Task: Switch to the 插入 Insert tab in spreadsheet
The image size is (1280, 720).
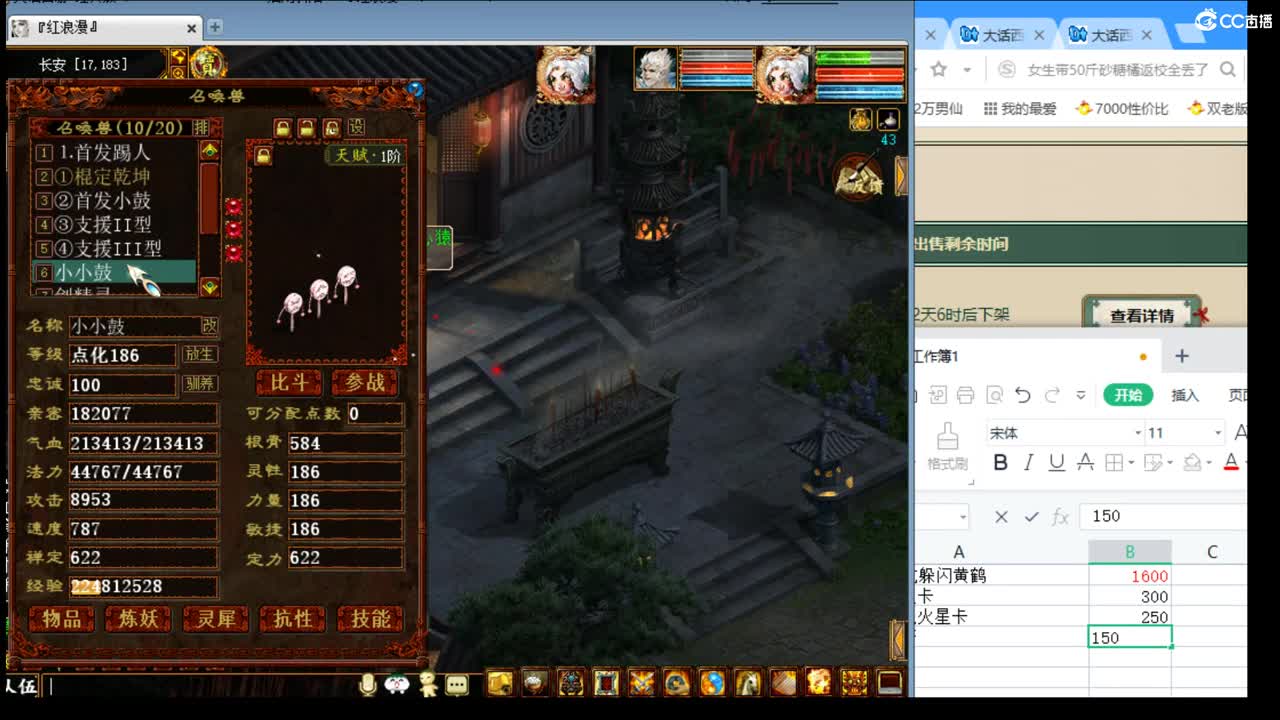Action: pyautogui.click(x=1185, y=395)
